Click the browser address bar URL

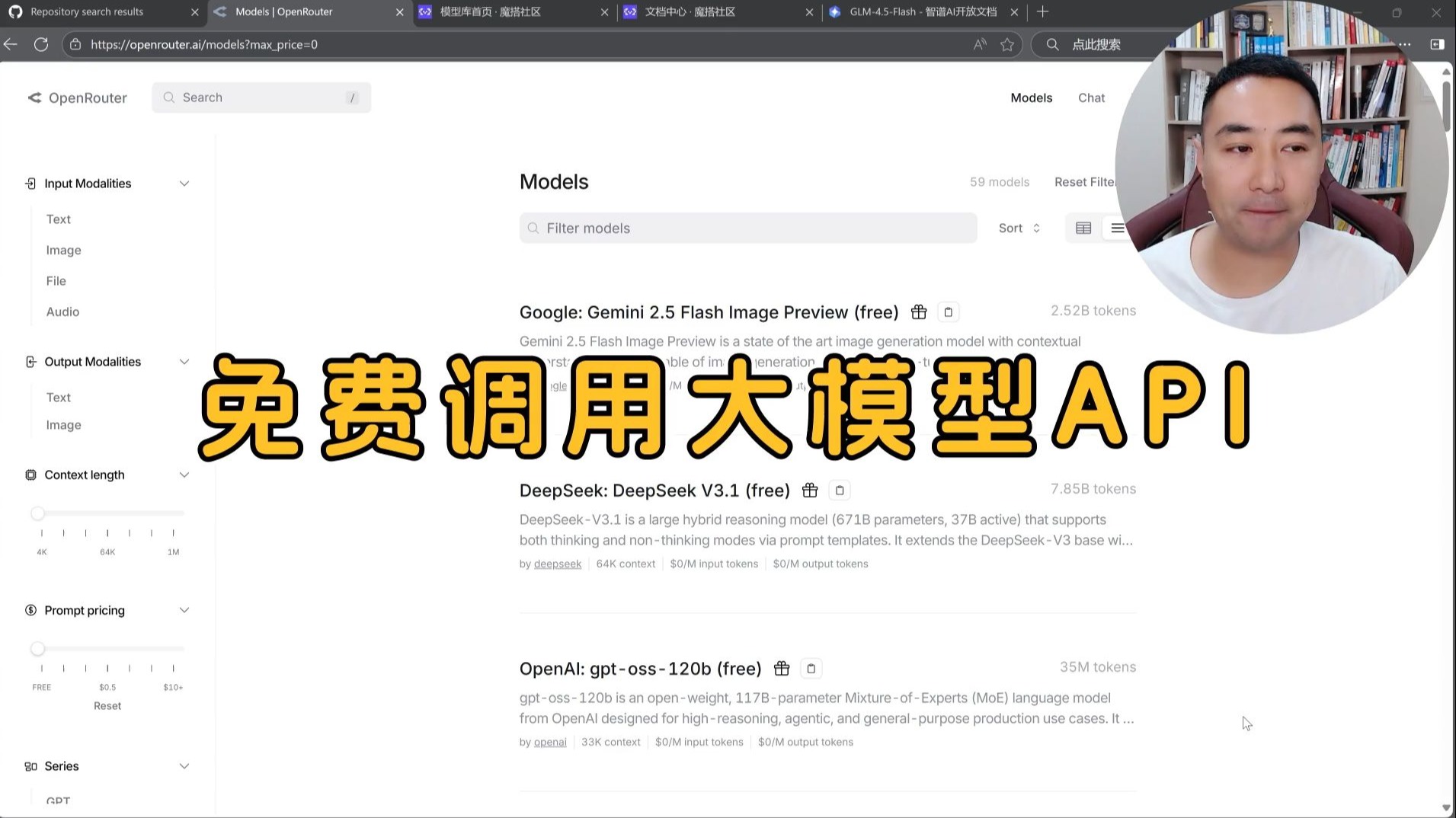pyautogui.click(x=204, y=44)
